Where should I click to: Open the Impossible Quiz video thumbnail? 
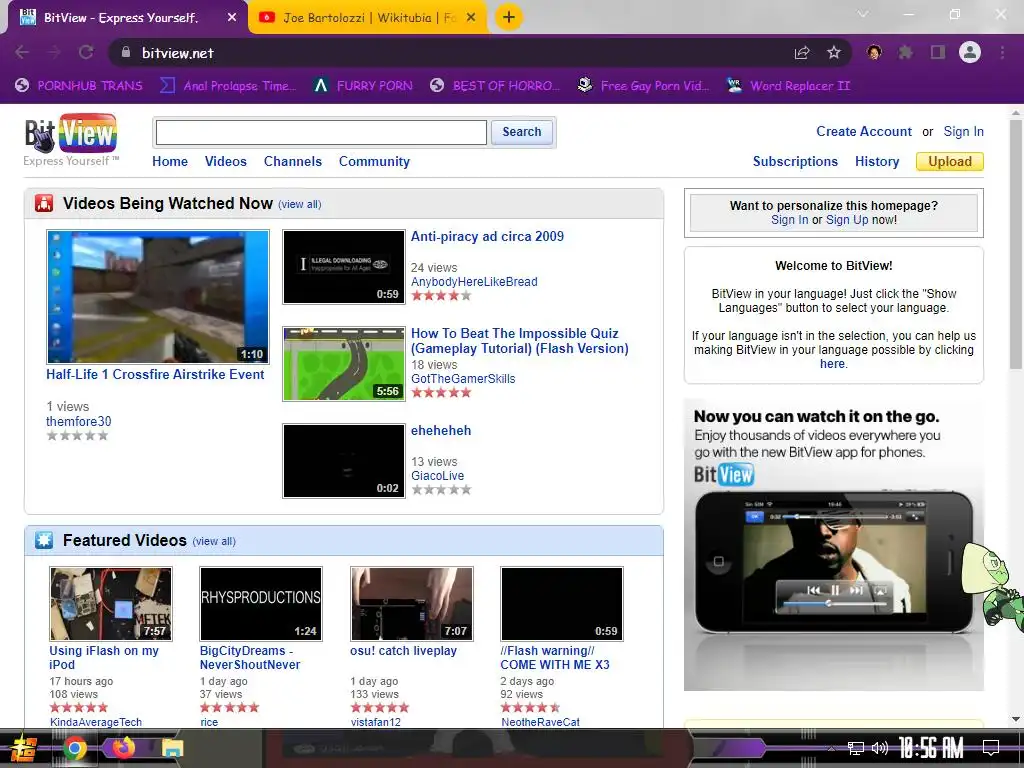344,364
